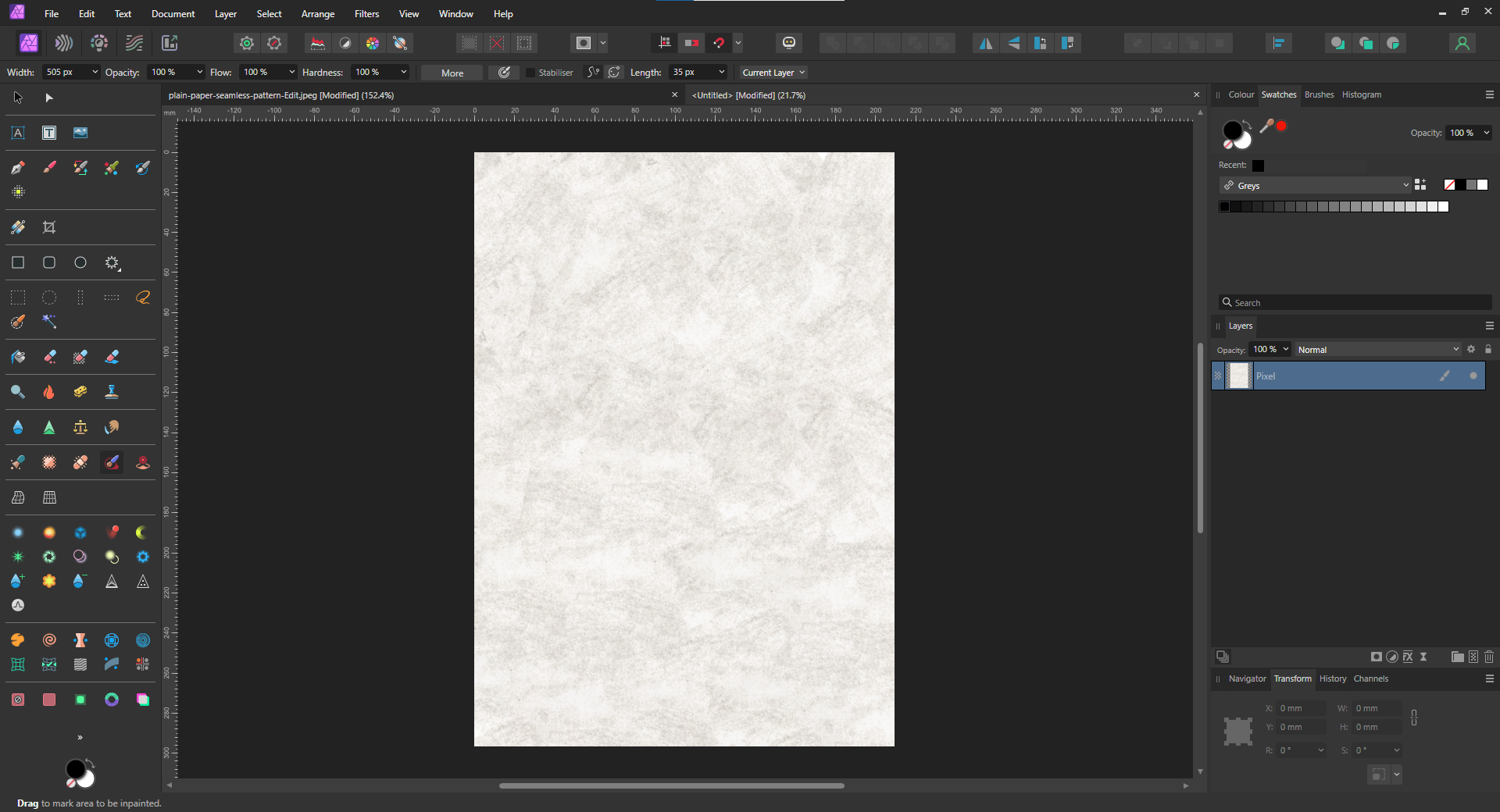This screenshot has height=812, width=1500.
Task: Select the Freehand Selection lasso tool
Action: [x=143, y=297]
